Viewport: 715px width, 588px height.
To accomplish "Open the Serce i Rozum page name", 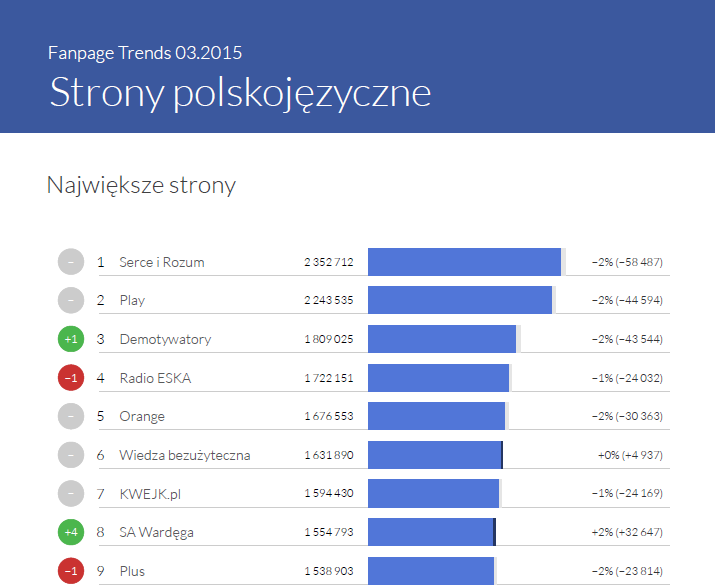I will tap(161, 262).
